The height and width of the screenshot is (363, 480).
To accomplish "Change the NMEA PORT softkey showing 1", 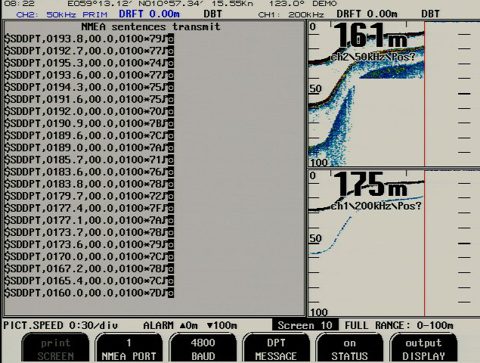I will tap(129, 348).
